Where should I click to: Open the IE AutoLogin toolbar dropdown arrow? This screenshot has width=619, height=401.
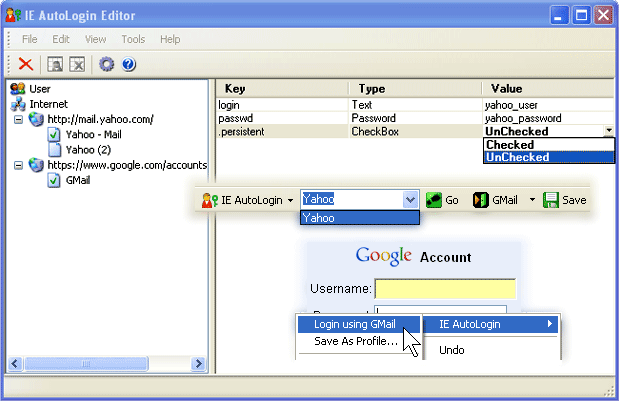coord(290,200)
